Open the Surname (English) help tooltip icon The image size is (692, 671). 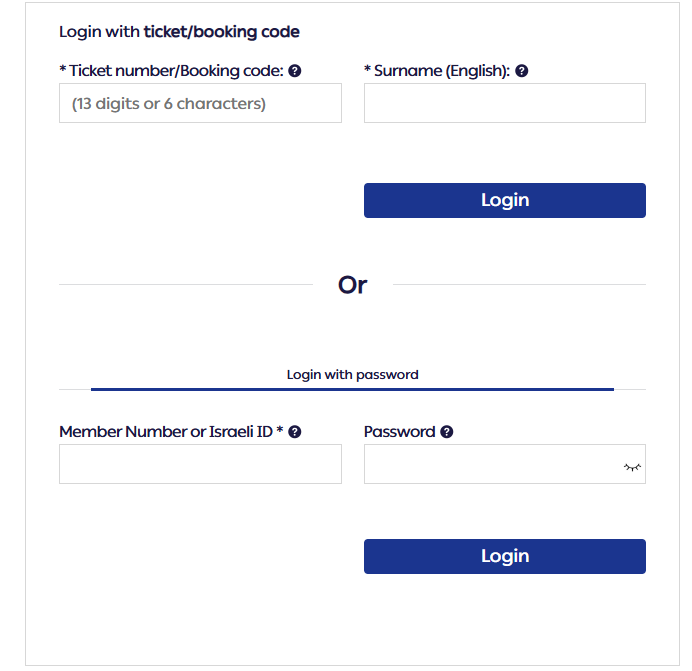522,71
